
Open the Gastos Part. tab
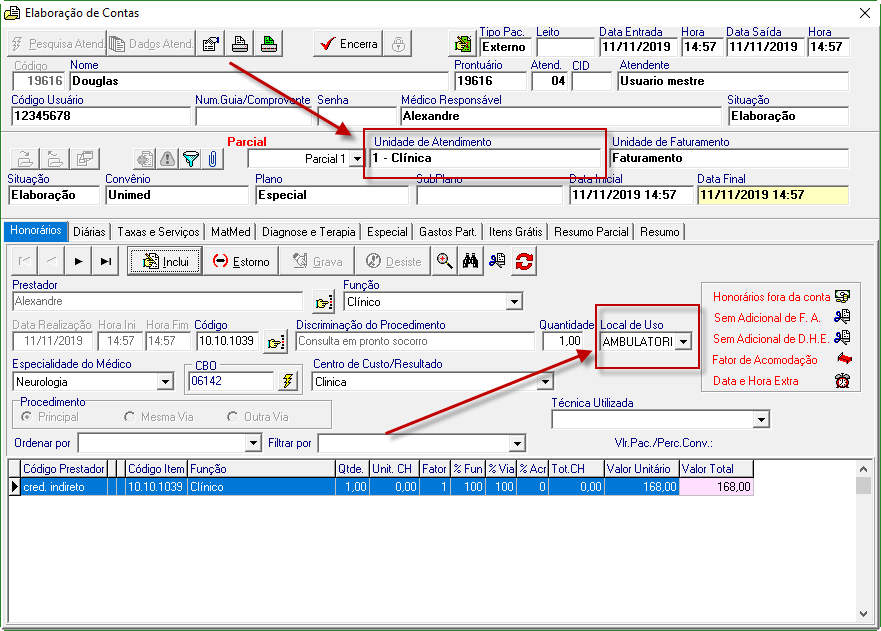point(448,231)
